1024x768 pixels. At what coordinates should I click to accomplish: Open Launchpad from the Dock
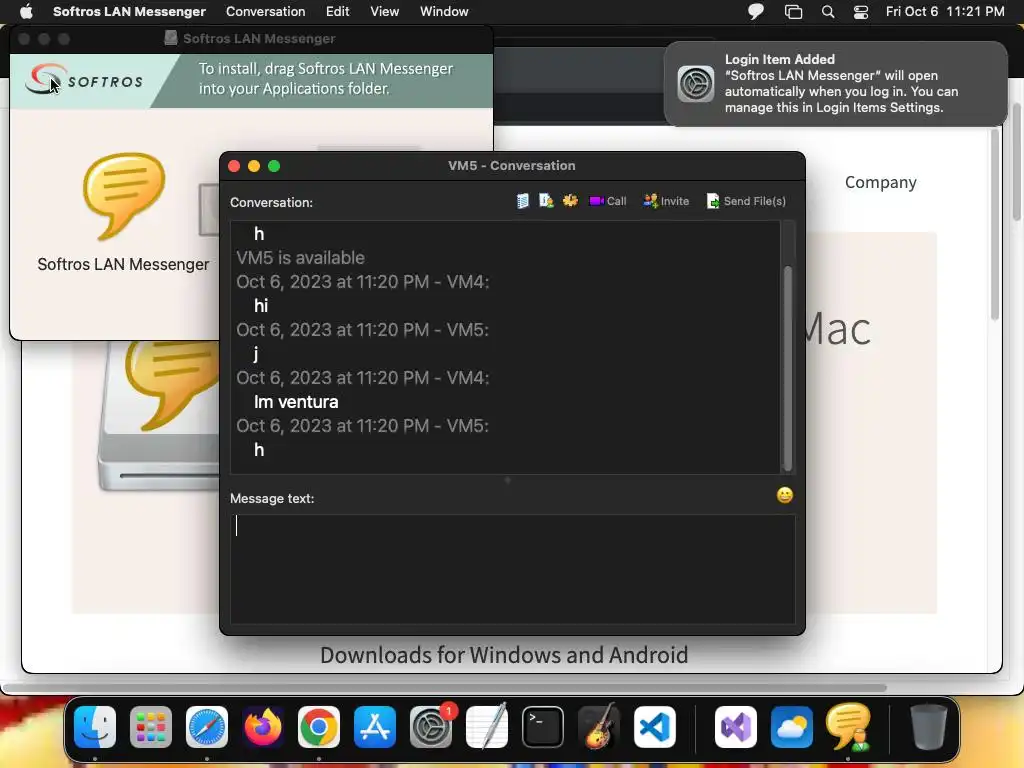click(151, 726)
